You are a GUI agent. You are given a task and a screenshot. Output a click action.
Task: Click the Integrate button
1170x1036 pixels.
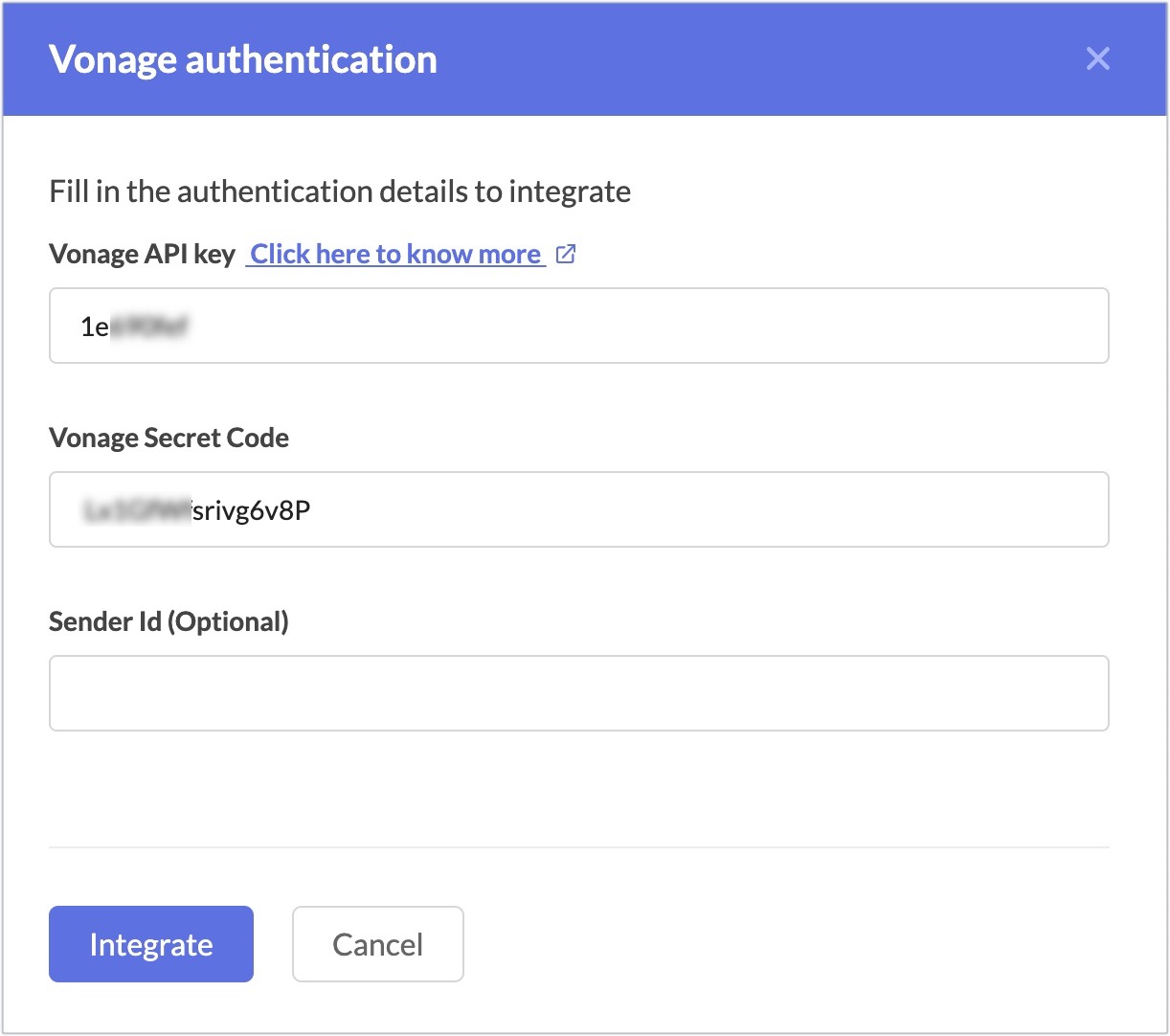pos(151,944)
